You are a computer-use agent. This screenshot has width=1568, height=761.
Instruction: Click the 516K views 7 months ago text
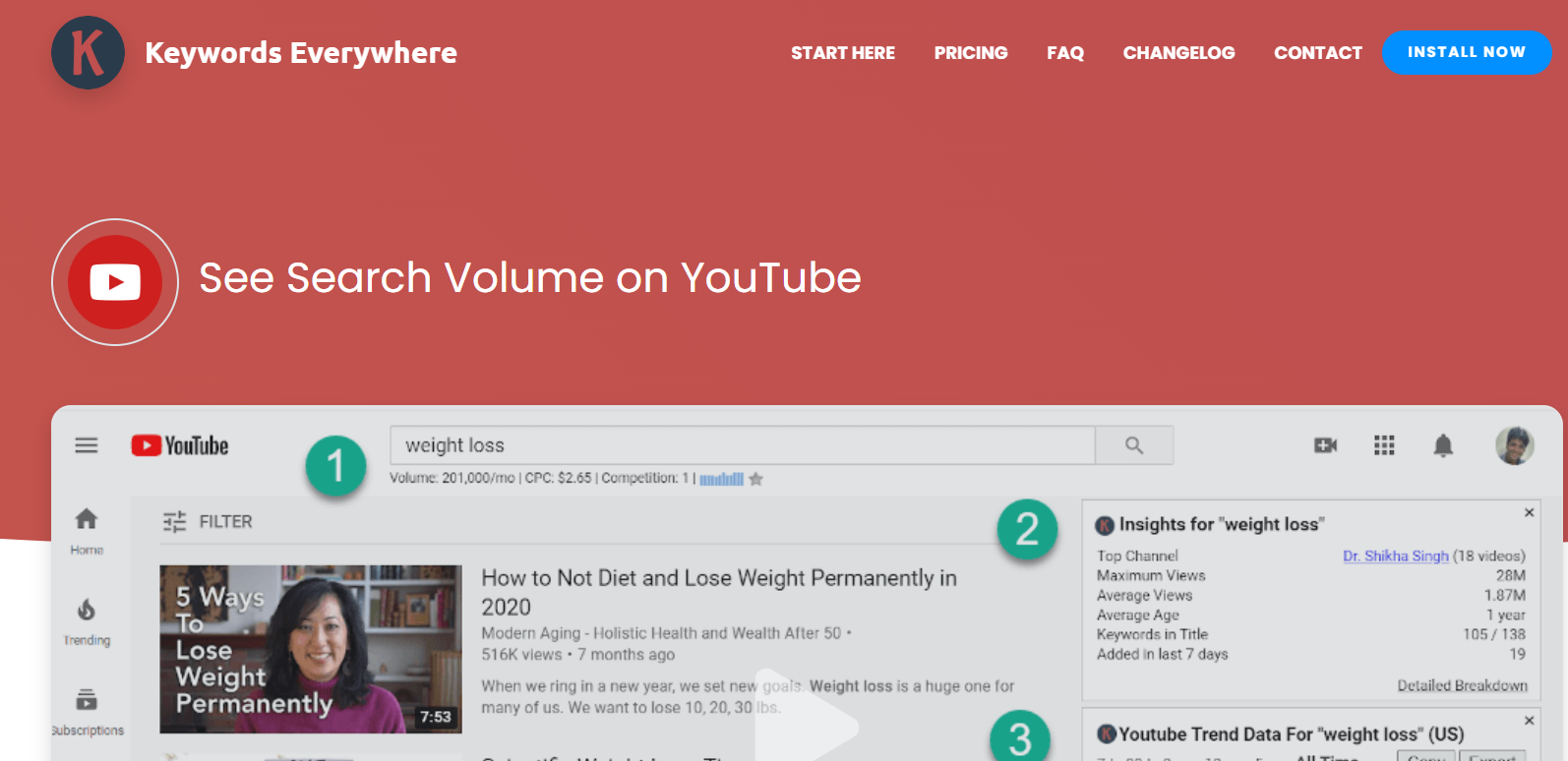tap(578, 655)
